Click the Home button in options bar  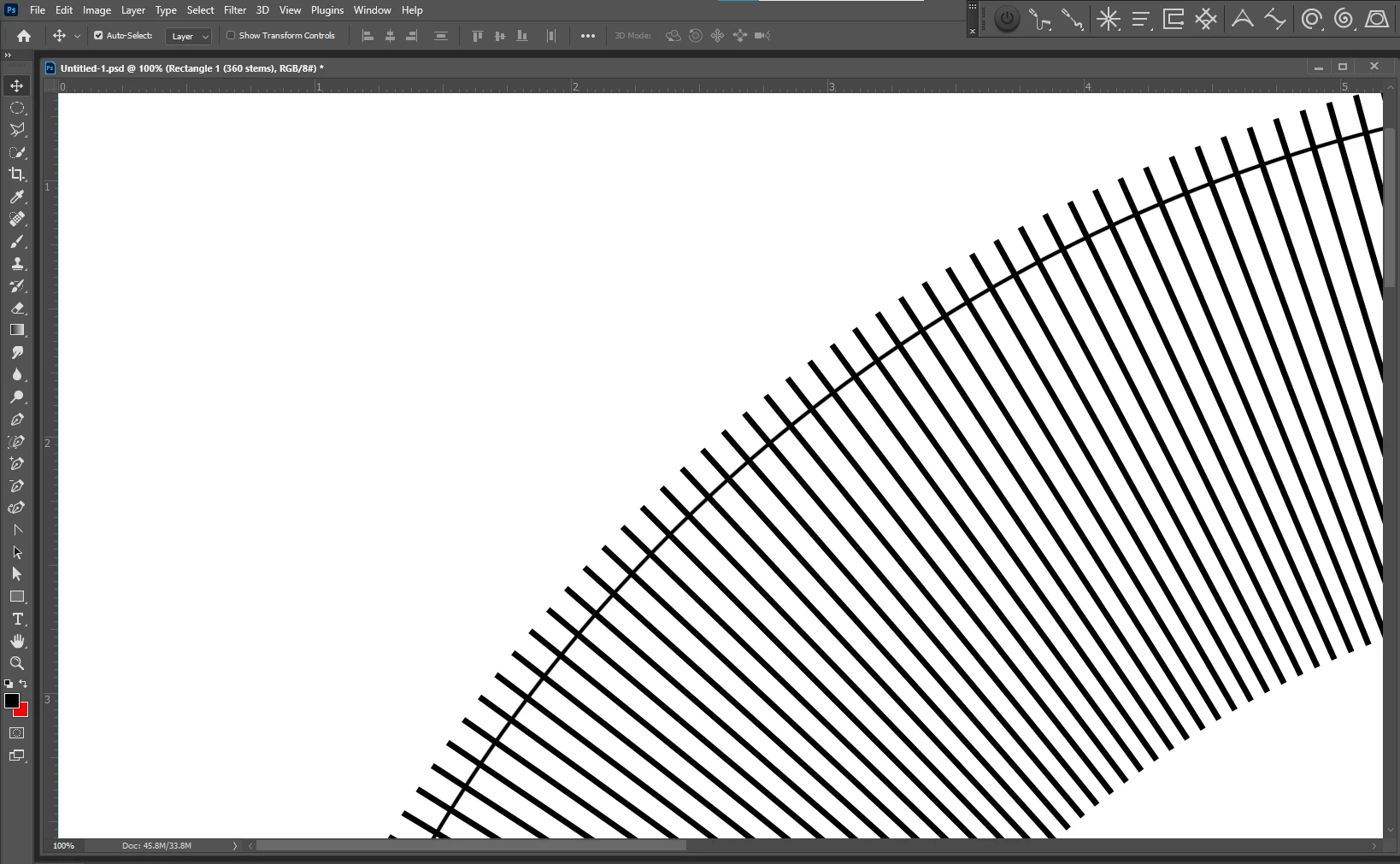tap(24, 36)
